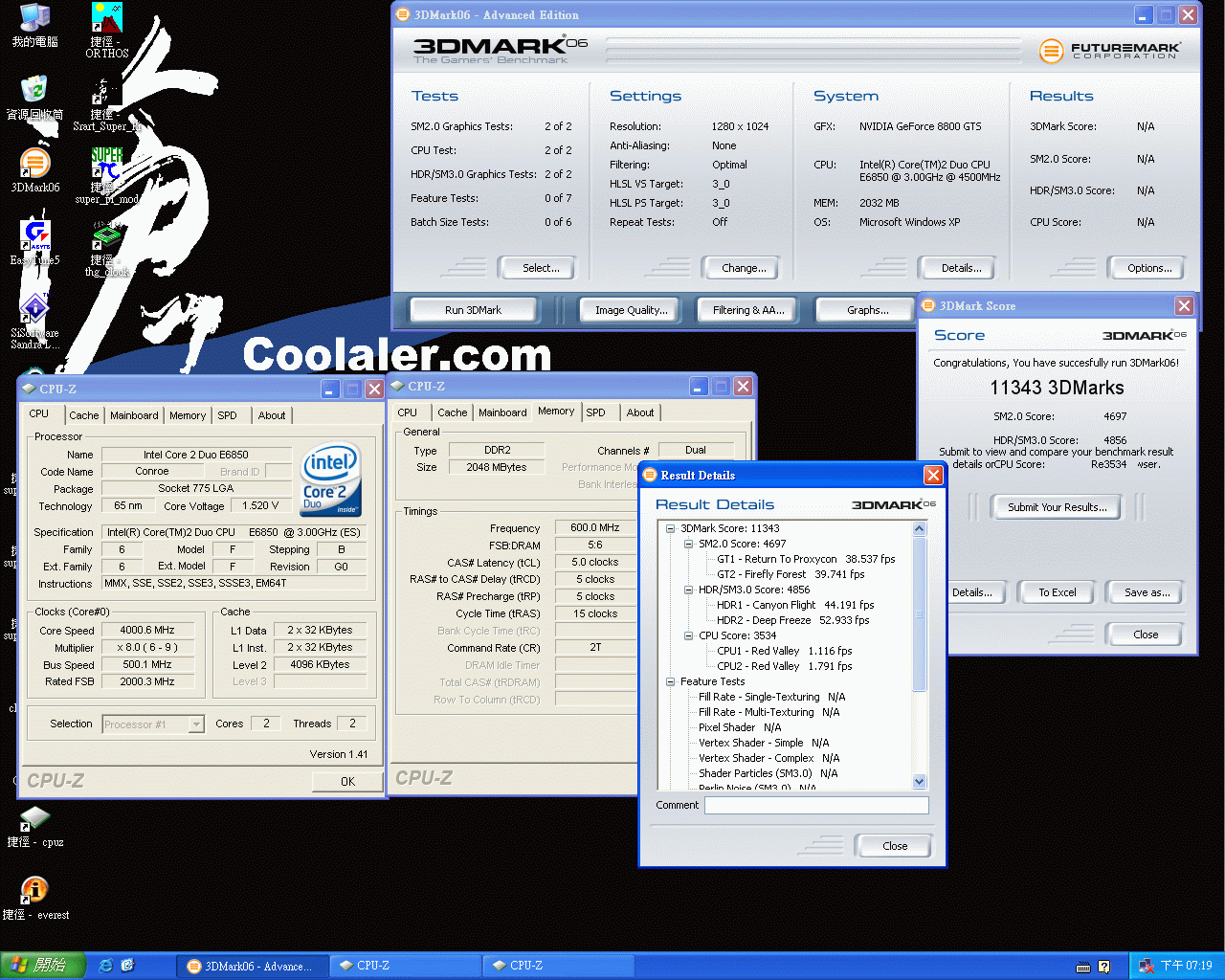The image size is (1225, 980).
Task: Open the Image Quality settings
Action: [632, 310]
